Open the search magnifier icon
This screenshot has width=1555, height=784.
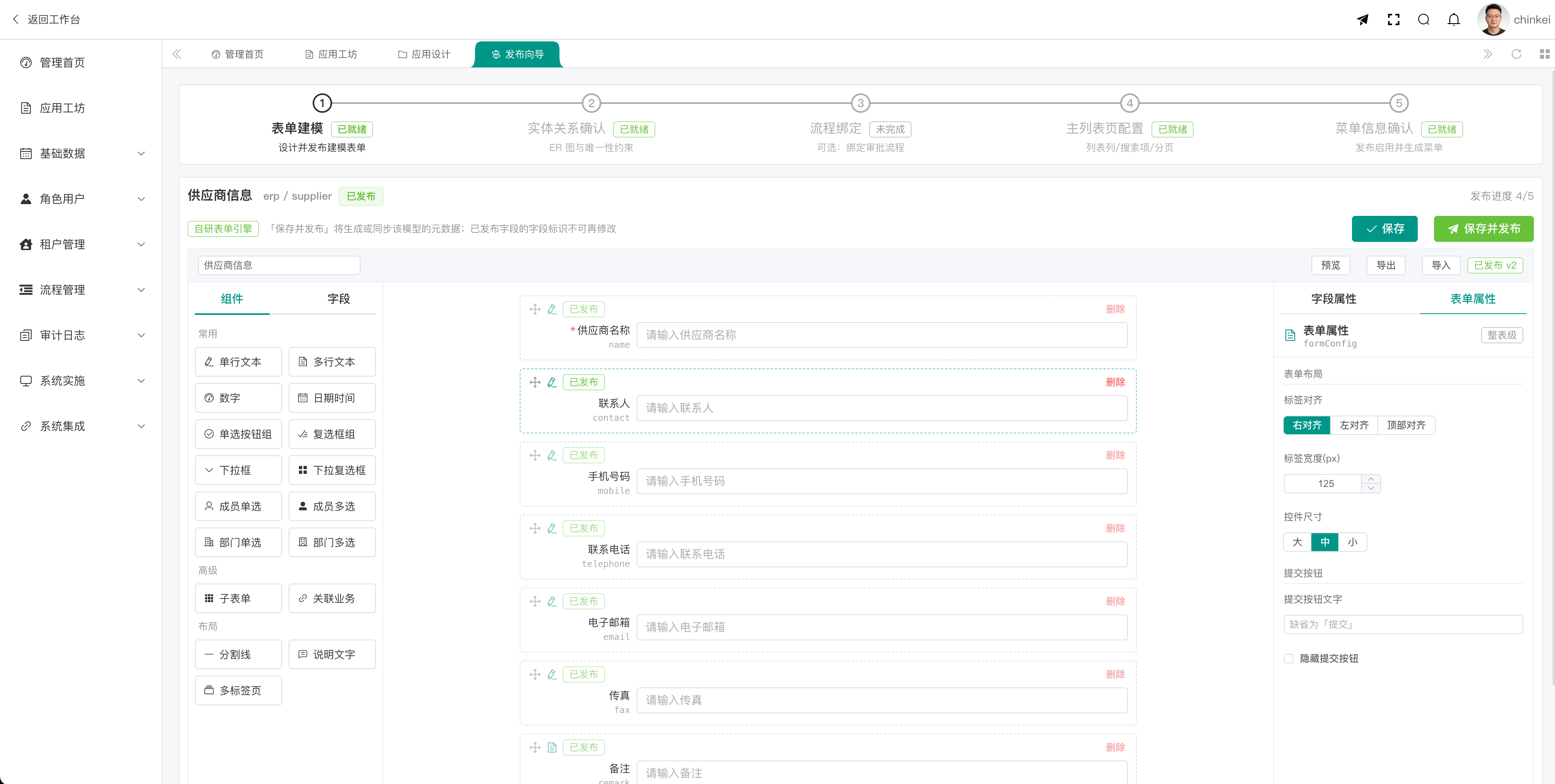pyautogui.click(x=1423, y=20)
